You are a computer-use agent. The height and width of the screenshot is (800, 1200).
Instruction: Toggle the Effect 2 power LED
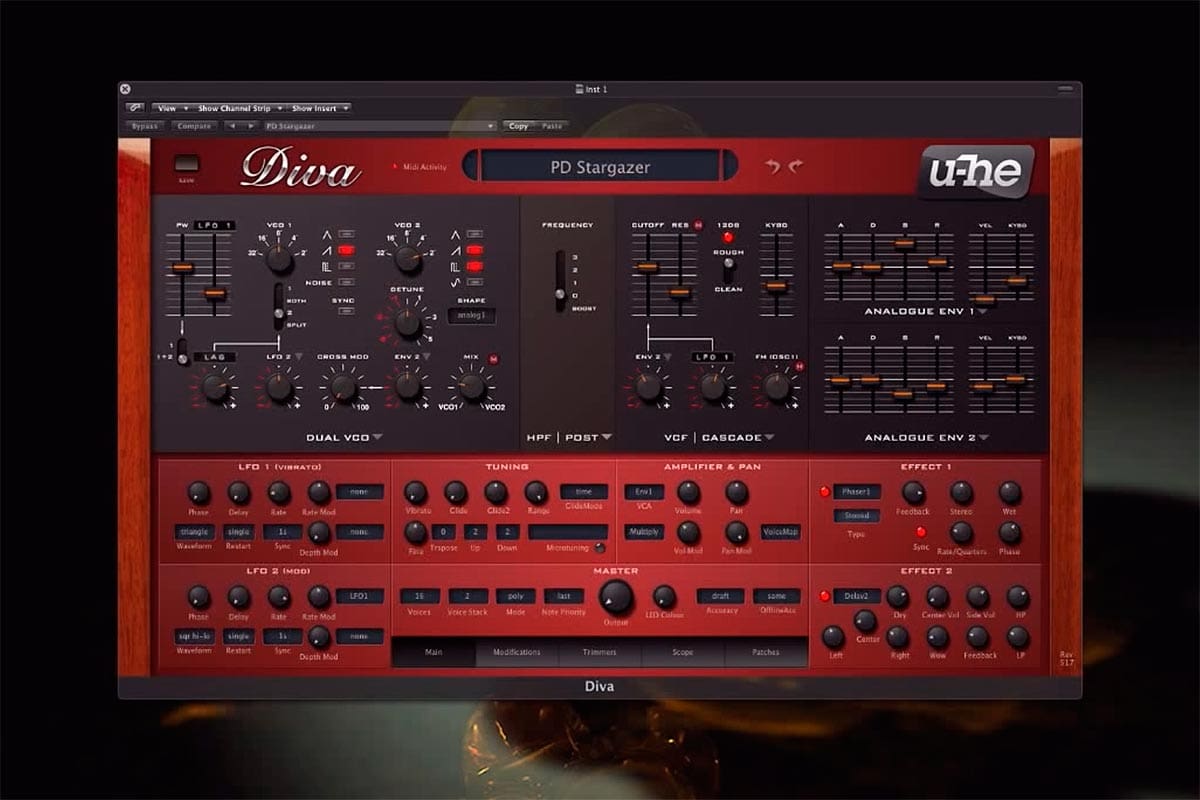click(x=825, y=597)
